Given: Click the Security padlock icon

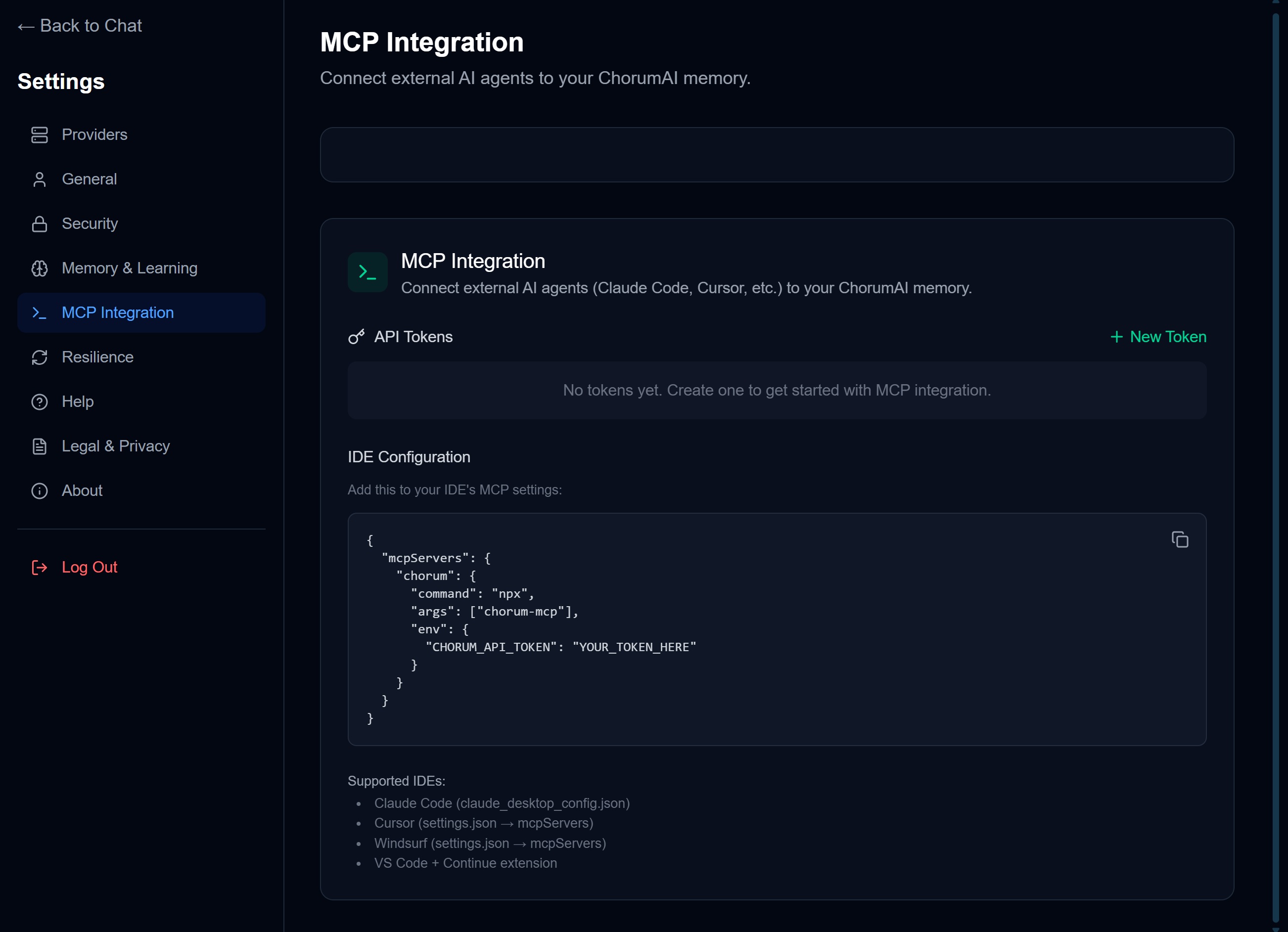Looking at the screenshot, I should (x=39, y=223).
